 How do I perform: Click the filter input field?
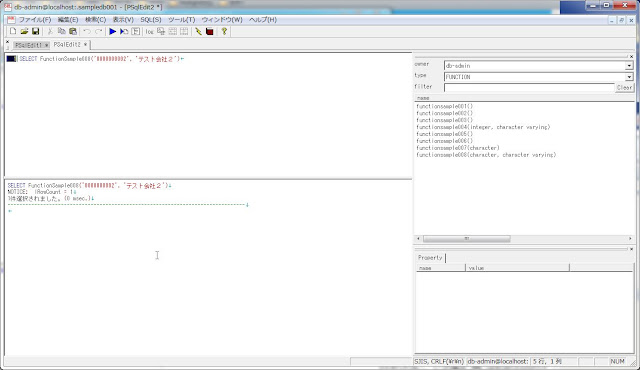(x=529, y=87)
